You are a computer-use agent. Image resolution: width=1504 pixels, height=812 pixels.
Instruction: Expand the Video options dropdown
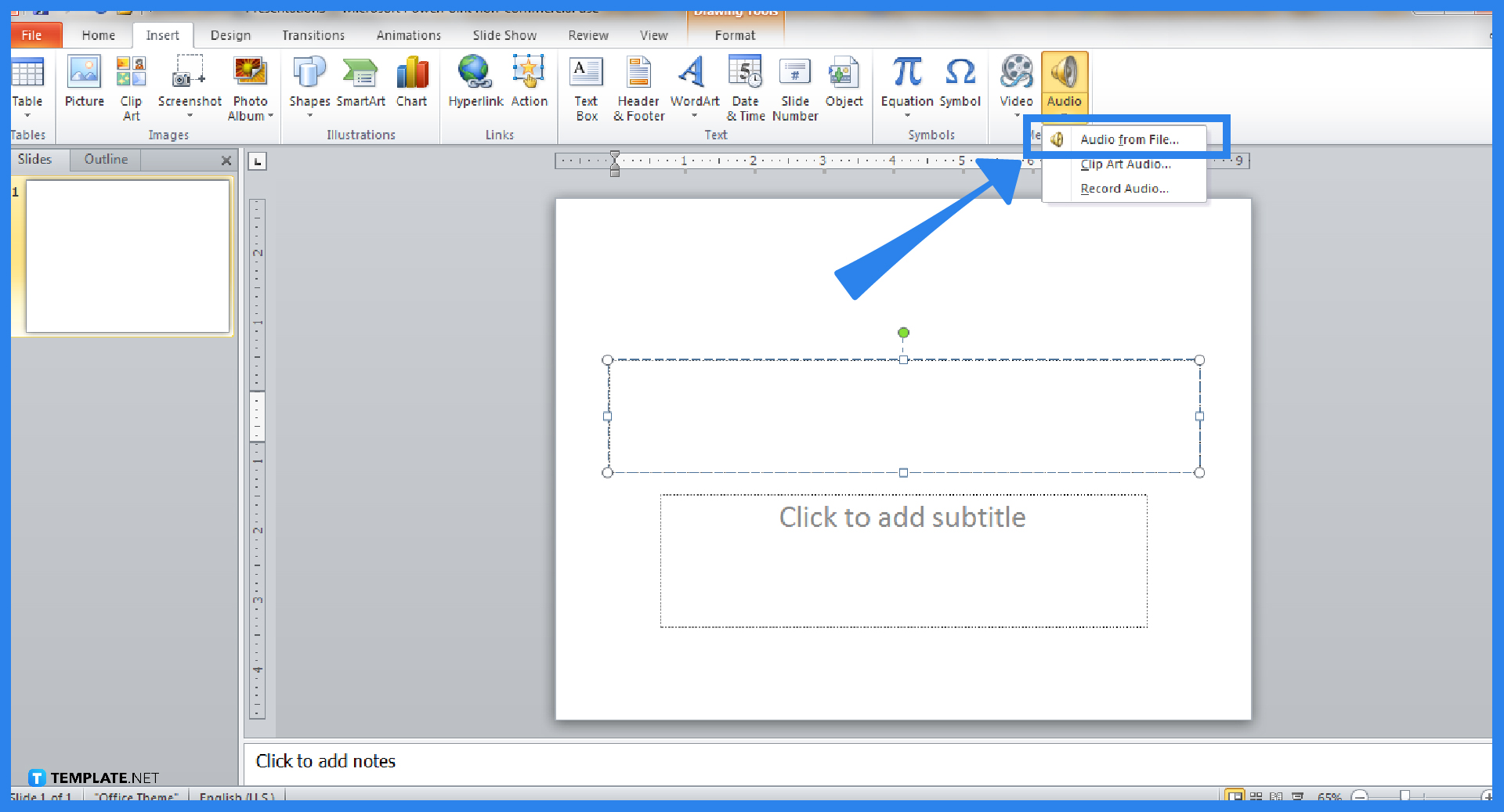pos(1016,114)
